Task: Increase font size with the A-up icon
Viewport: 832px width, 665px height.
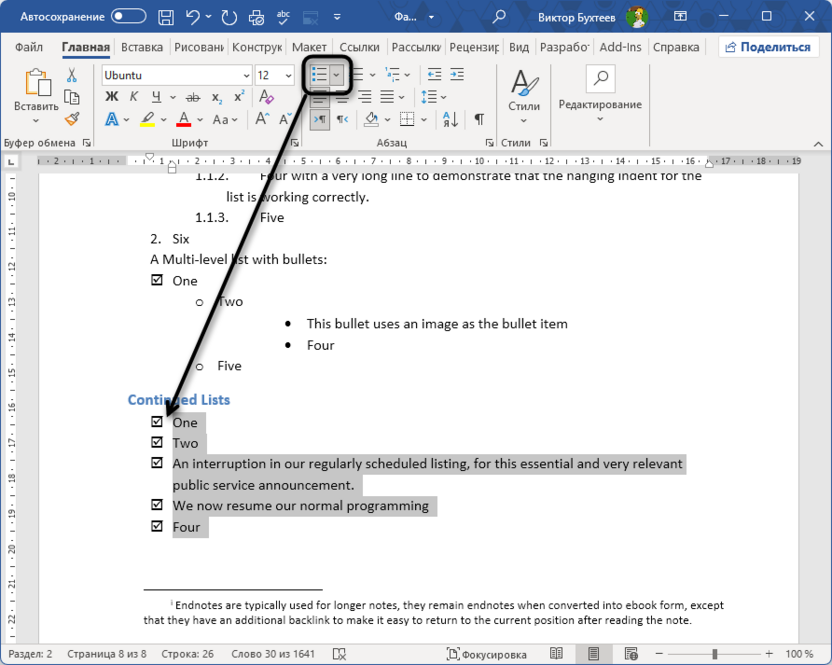Action: pos(262,119)
